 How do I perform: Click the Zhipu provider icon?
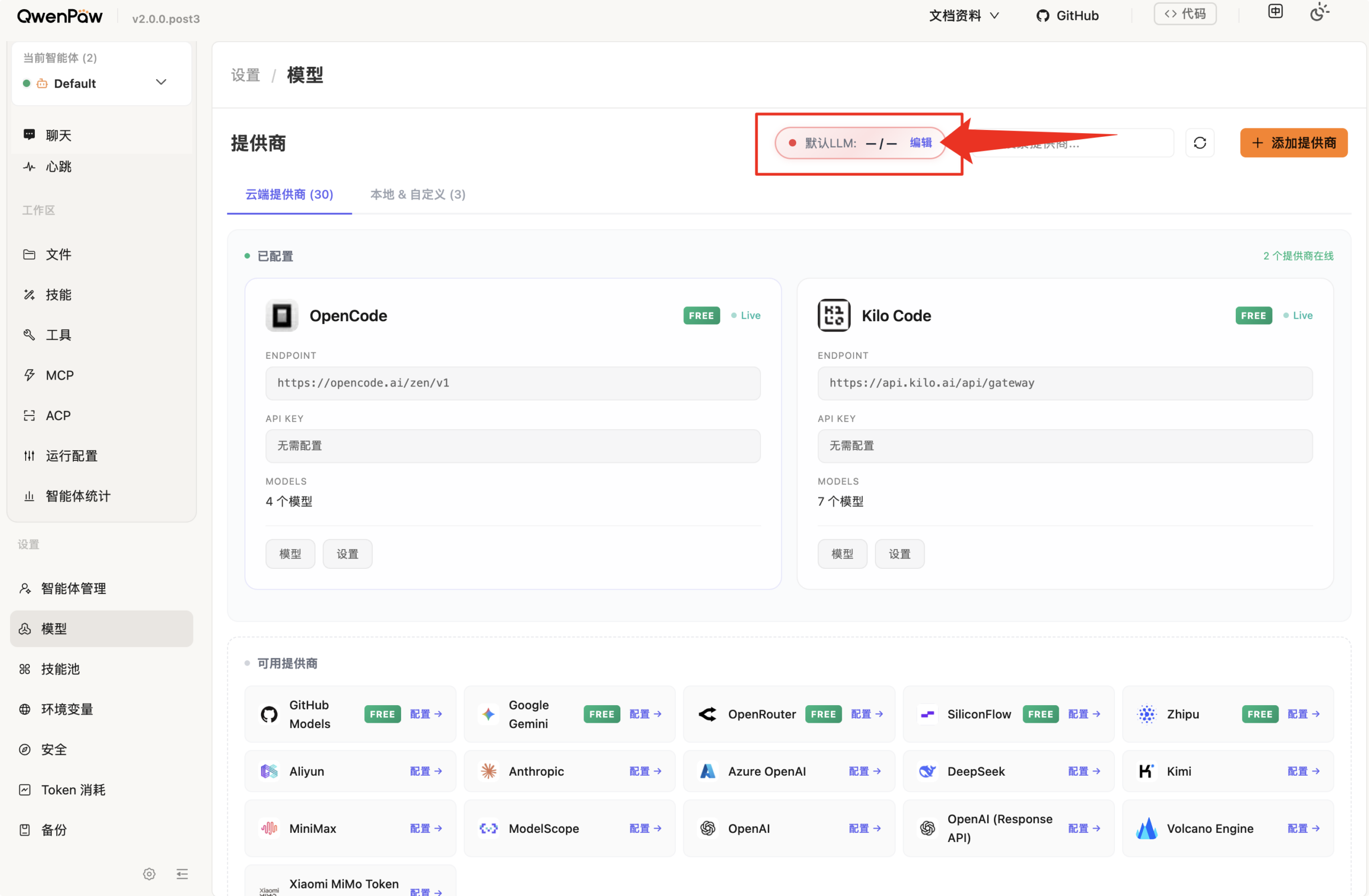pyautogui.click(x=1147, y=714)
